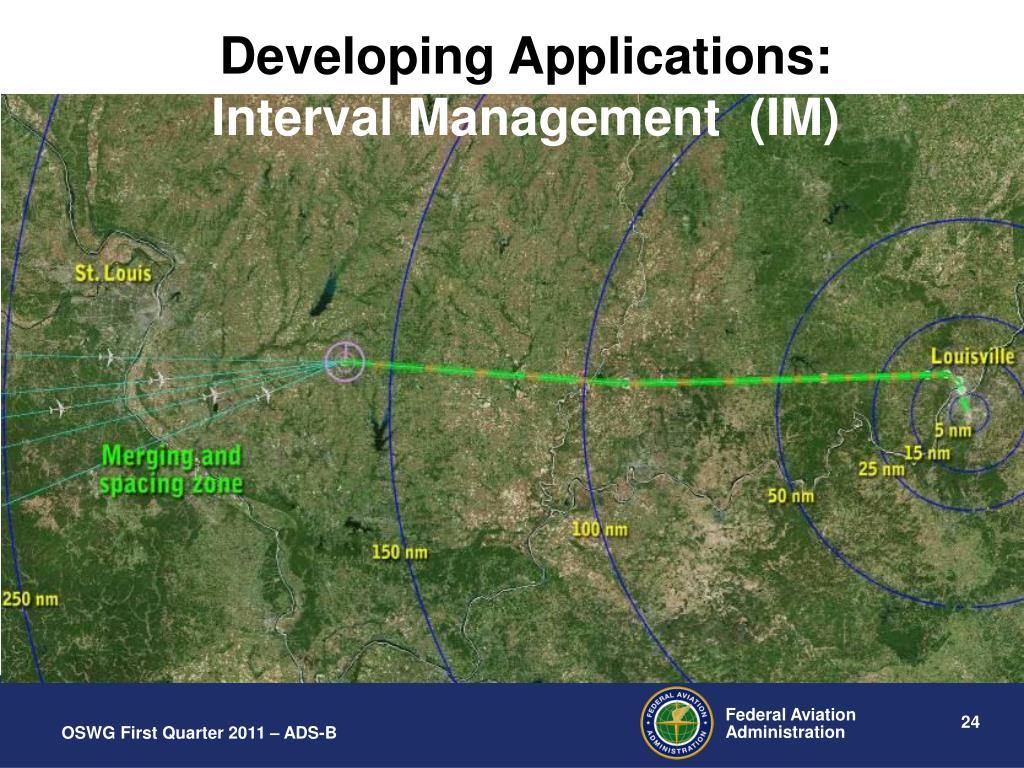Click the OSWG First Quarter 2011 footer text

tap(201, 733)
